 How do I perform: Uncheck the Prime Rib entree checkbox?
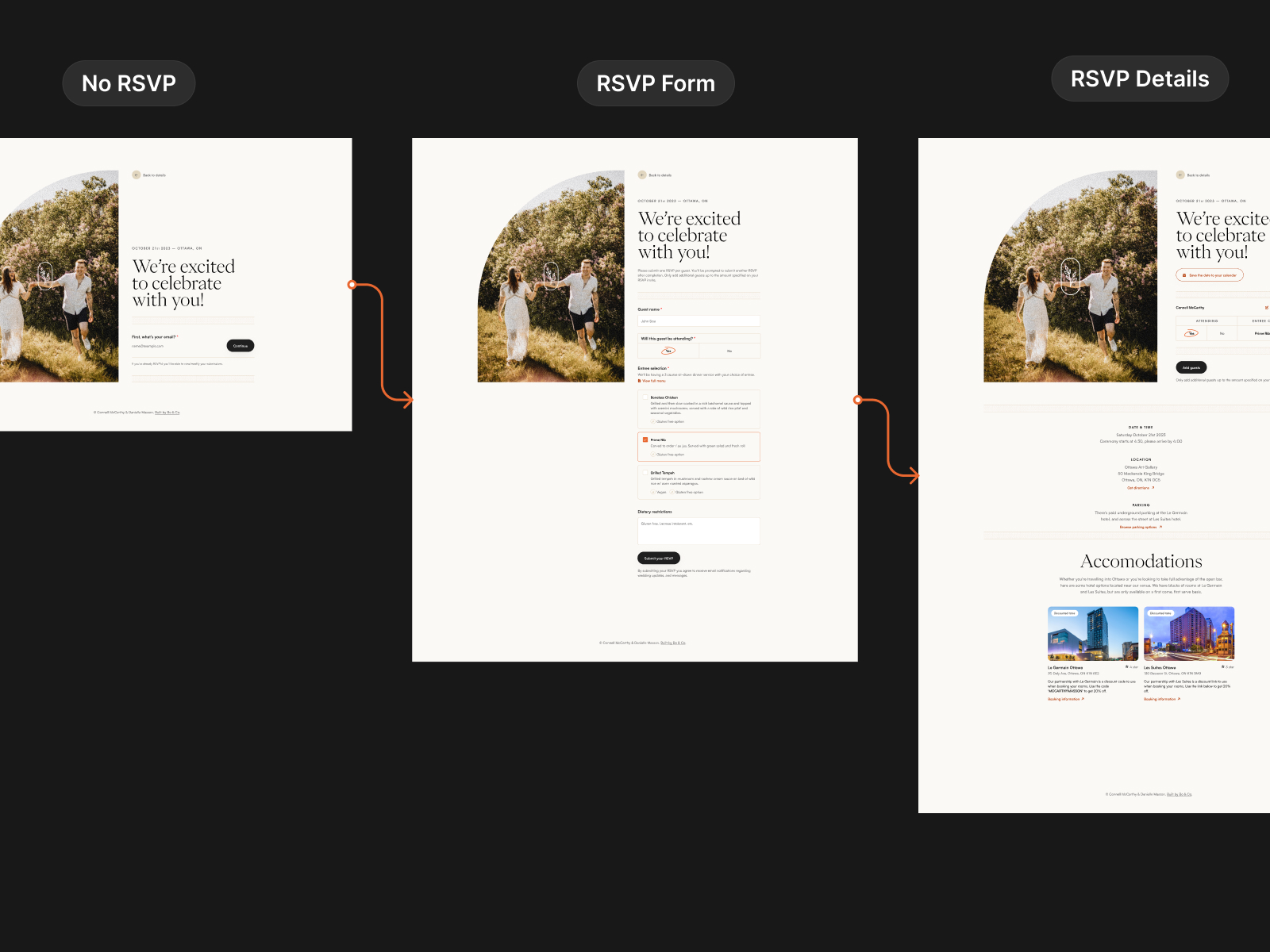tap(645, 440)
